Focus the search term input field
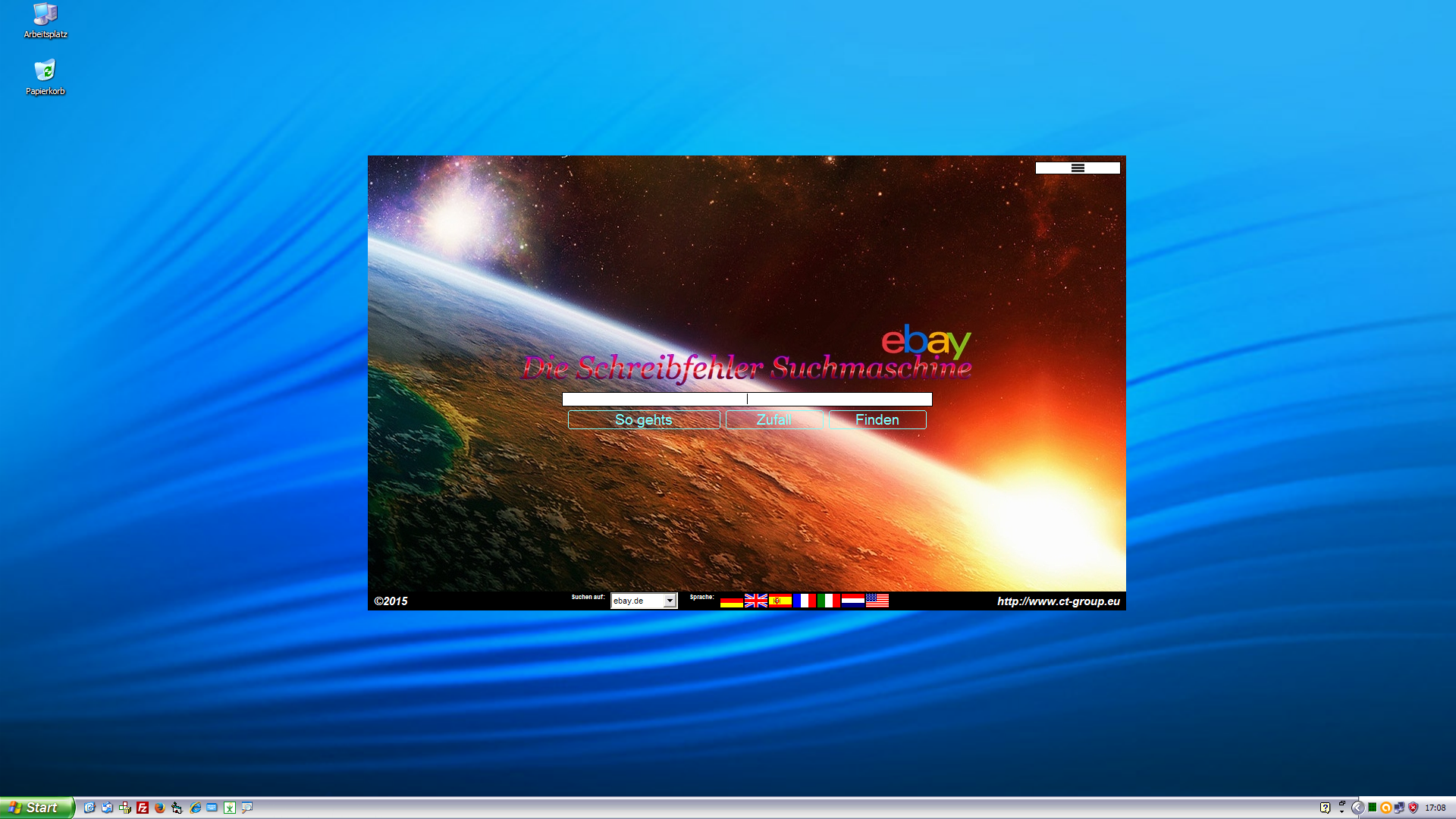1456x819 pixels. pos(747,399)
